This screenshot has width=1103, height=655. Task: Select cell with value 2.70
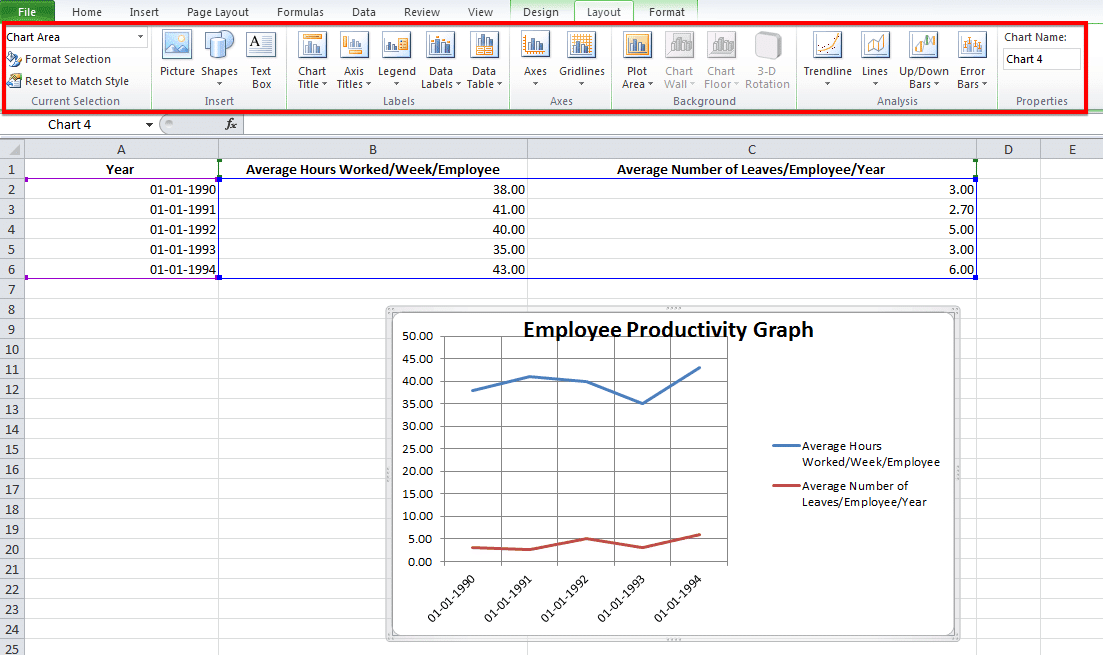point(751,210)
